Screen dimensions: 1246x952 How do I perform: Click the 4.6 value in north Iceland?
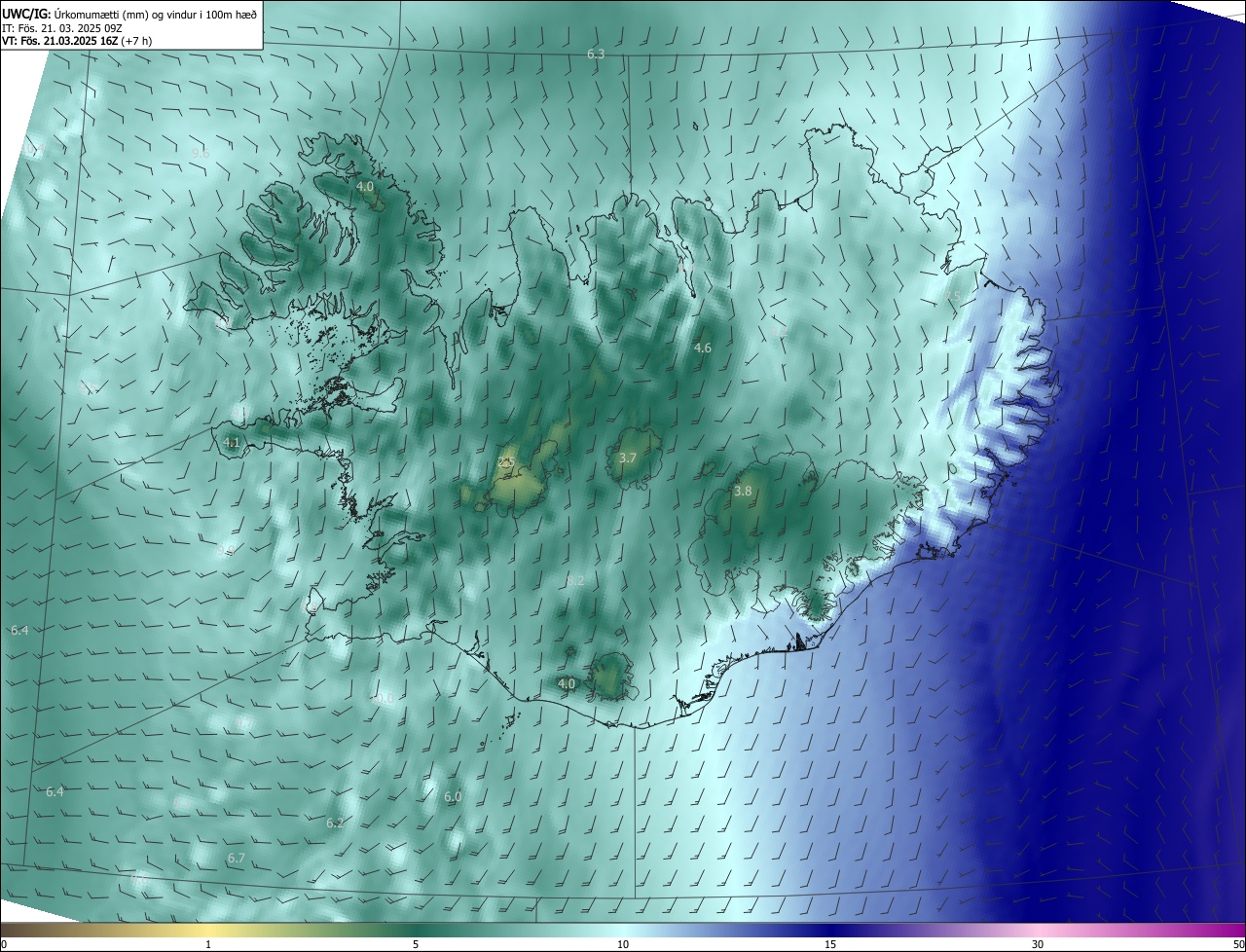pyautogui.click(x=703, y=348)
